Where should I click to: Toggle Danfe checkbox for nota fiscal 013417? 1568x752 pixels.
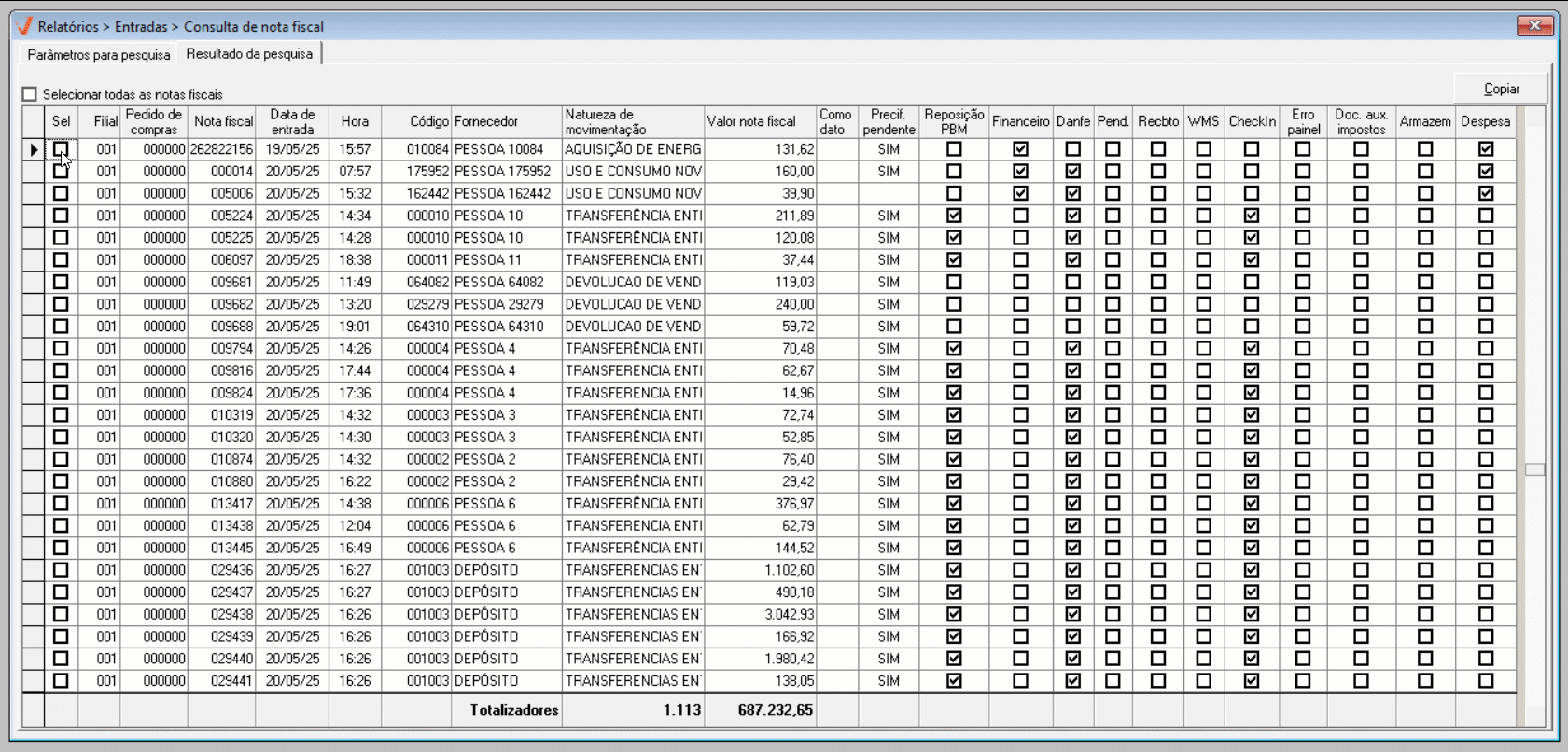[x=1073, y=504]
